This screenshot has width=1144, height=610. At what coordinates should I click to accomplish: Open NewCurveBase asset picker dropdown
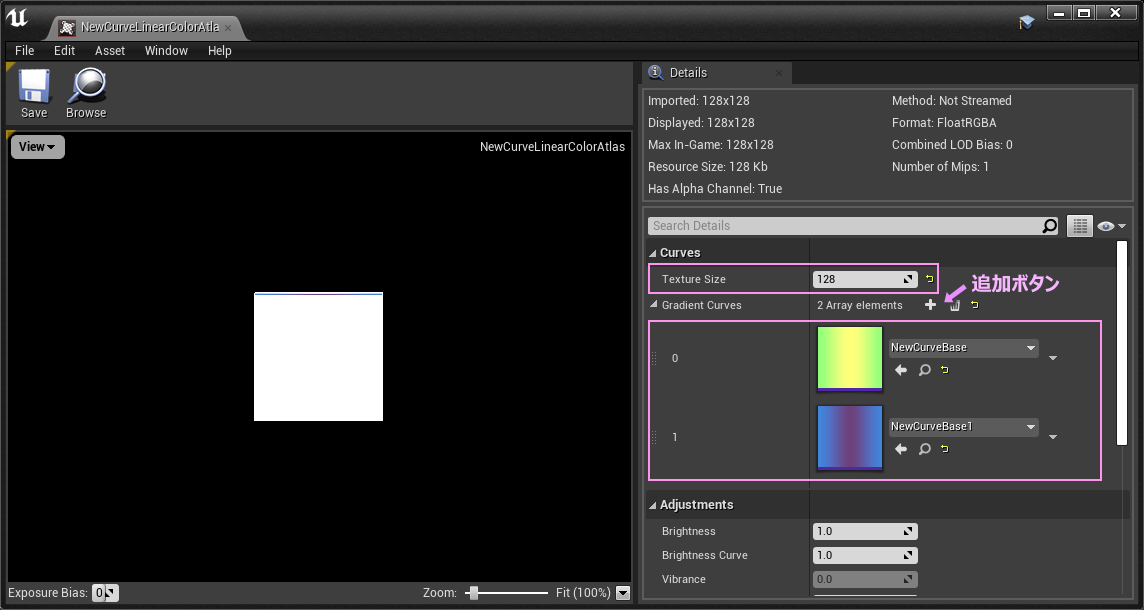[963, 348]
